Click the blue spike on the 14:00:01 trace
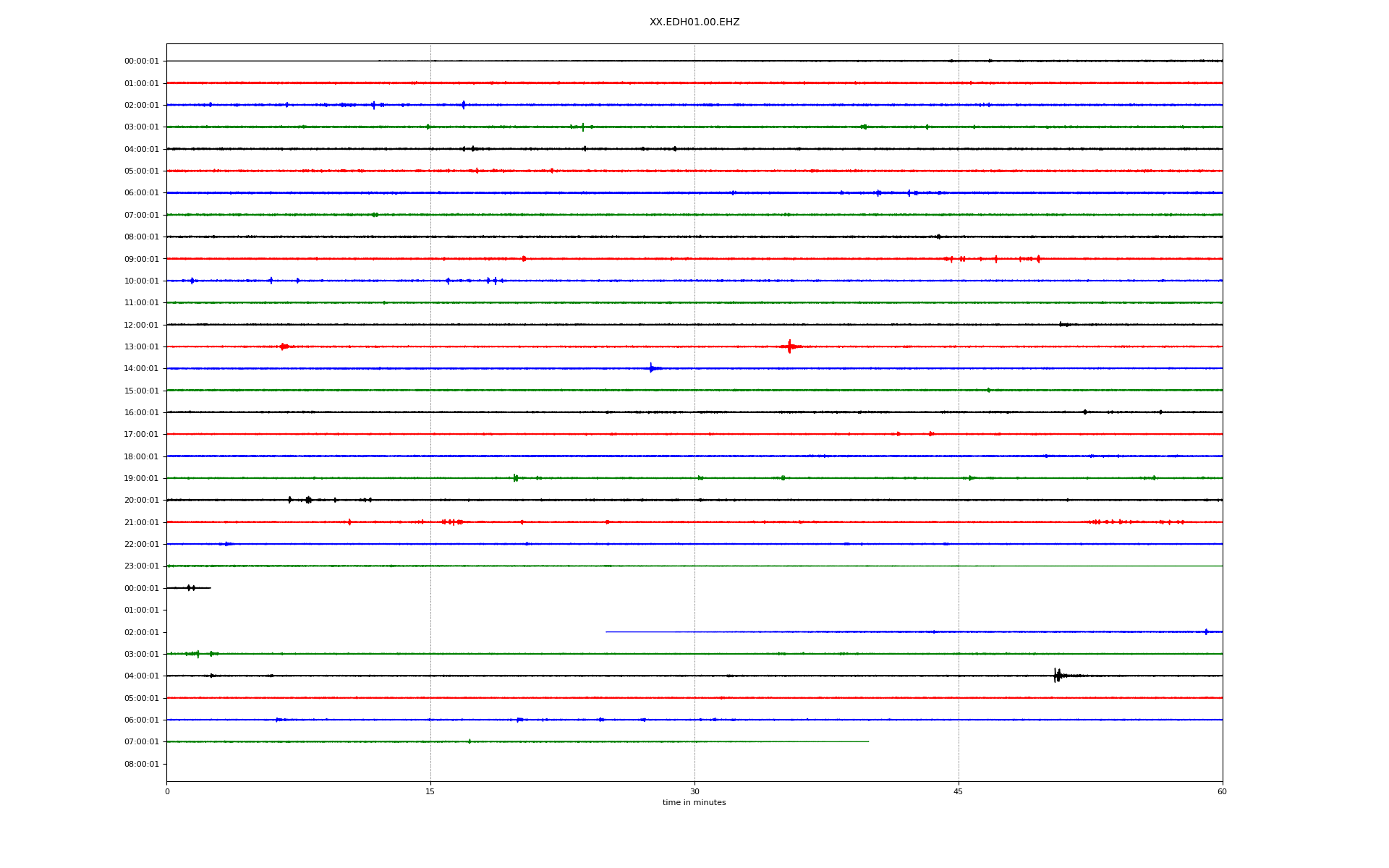This screenshot has width=1389, height=868. pos(651,368)
